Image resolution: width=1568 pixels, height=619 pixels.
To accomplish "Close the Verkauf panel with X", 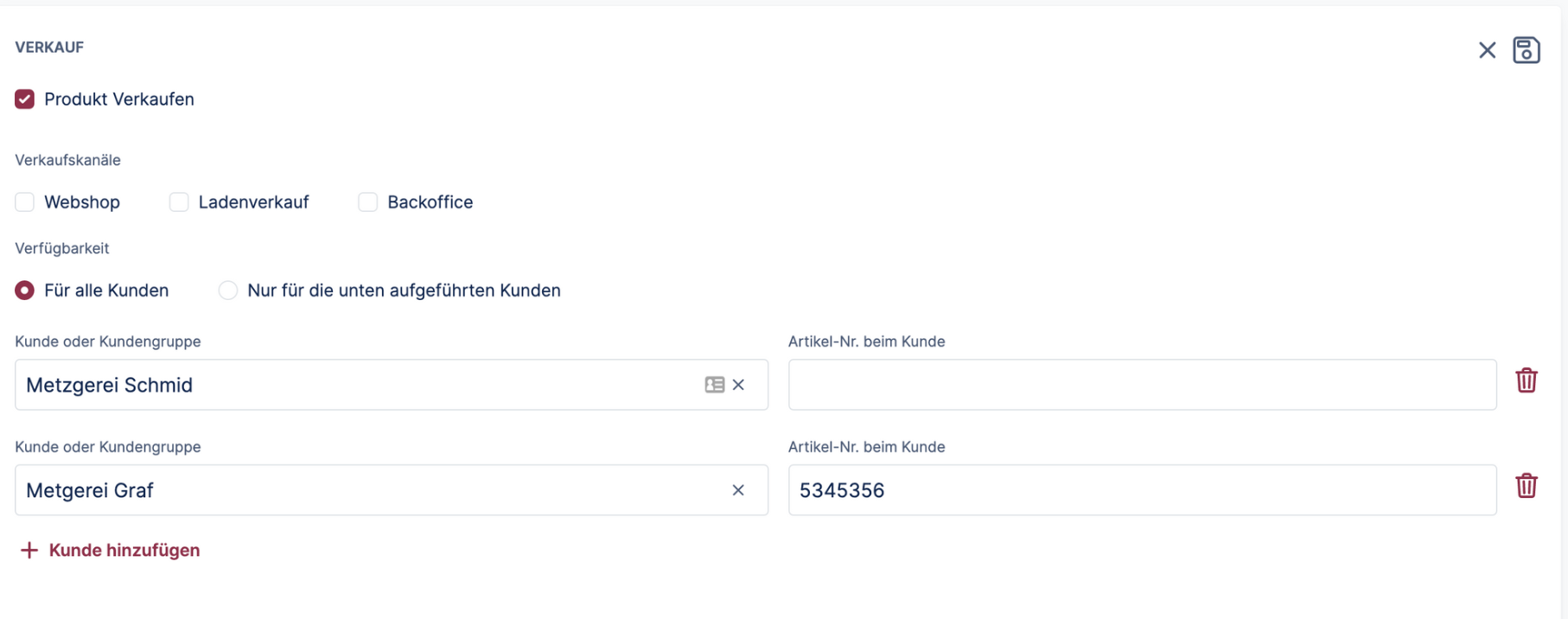I will click(x=1487, y=50).
